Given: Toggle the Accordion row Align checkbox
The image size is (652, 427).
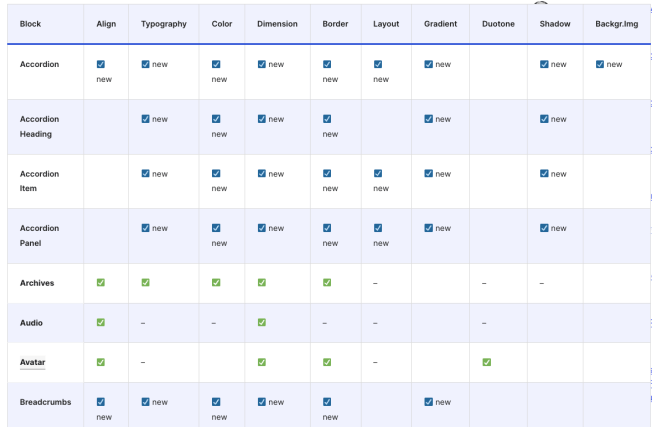Looking at the screenshot, I should [x=101, y=64].
